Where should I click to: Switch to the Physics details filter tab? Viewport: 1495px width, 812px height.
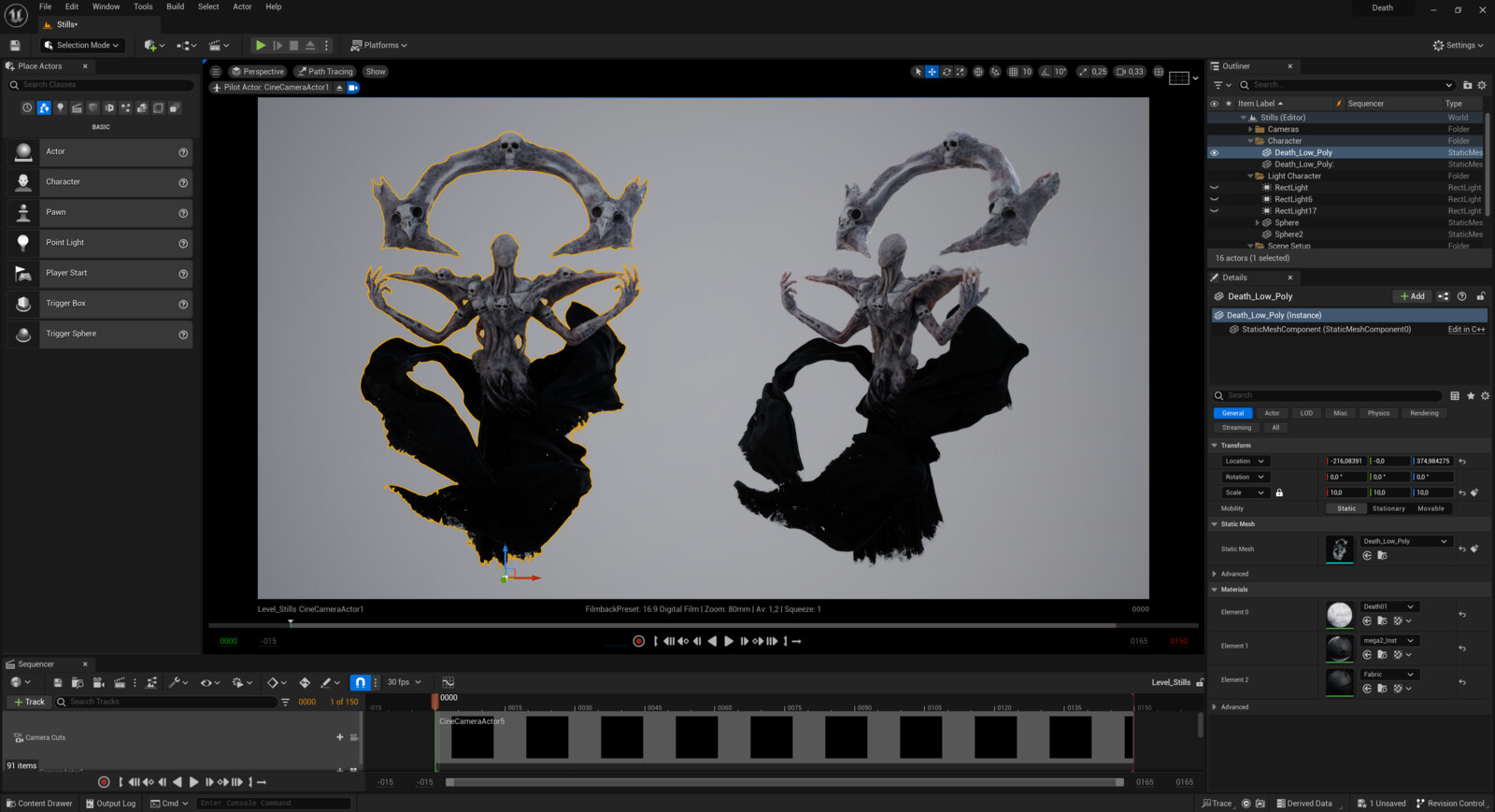[1378, 413]
